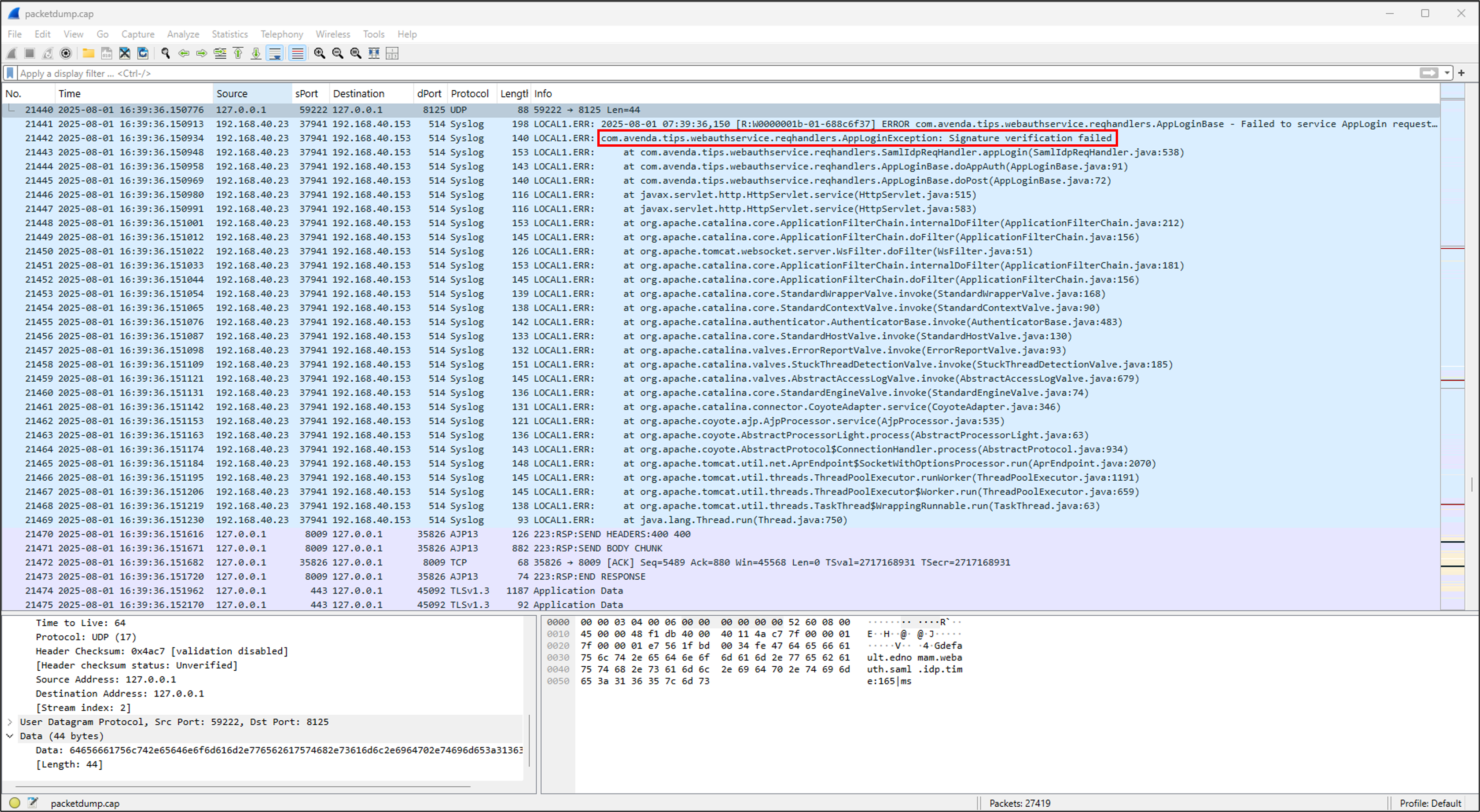Go to the first packet icon
Viewport: 1480px width, 812px height.
point(238,53)
